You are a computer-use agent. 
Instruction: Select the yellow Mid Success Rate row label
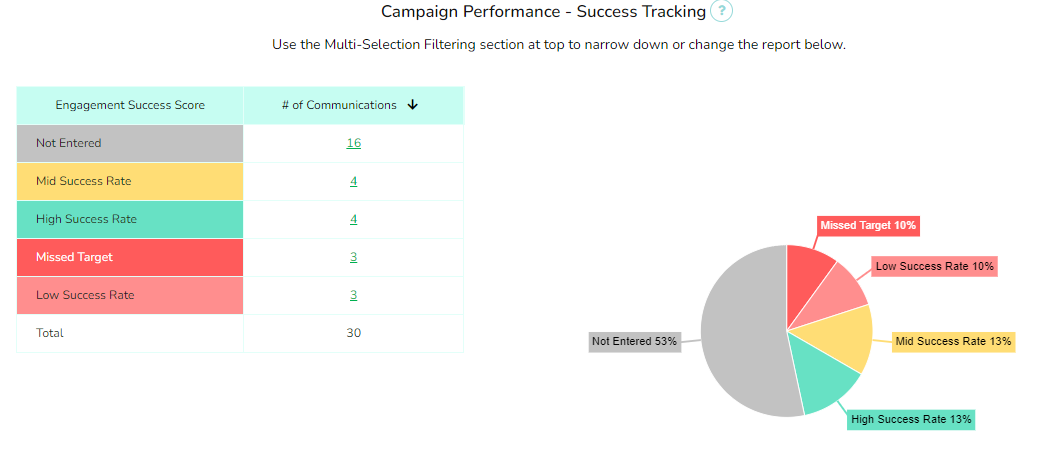click(130, 181)
